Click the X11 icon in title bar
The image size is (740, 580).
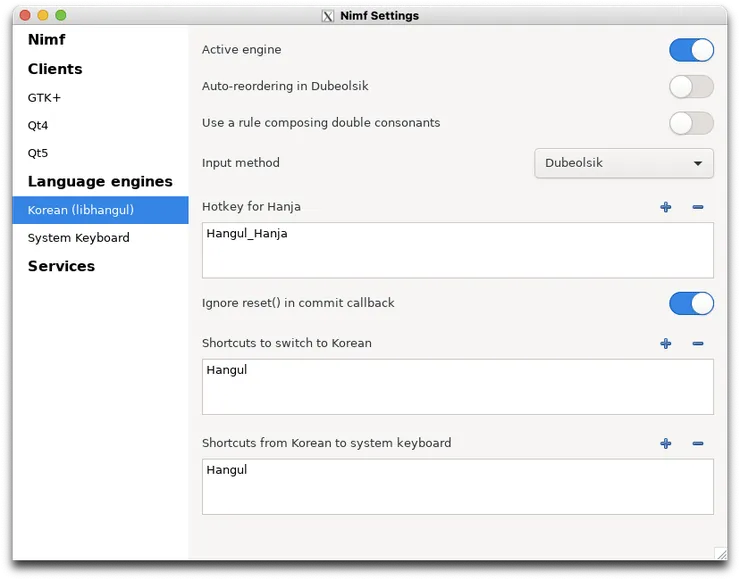pyautogui.click(x=328, y=16)
